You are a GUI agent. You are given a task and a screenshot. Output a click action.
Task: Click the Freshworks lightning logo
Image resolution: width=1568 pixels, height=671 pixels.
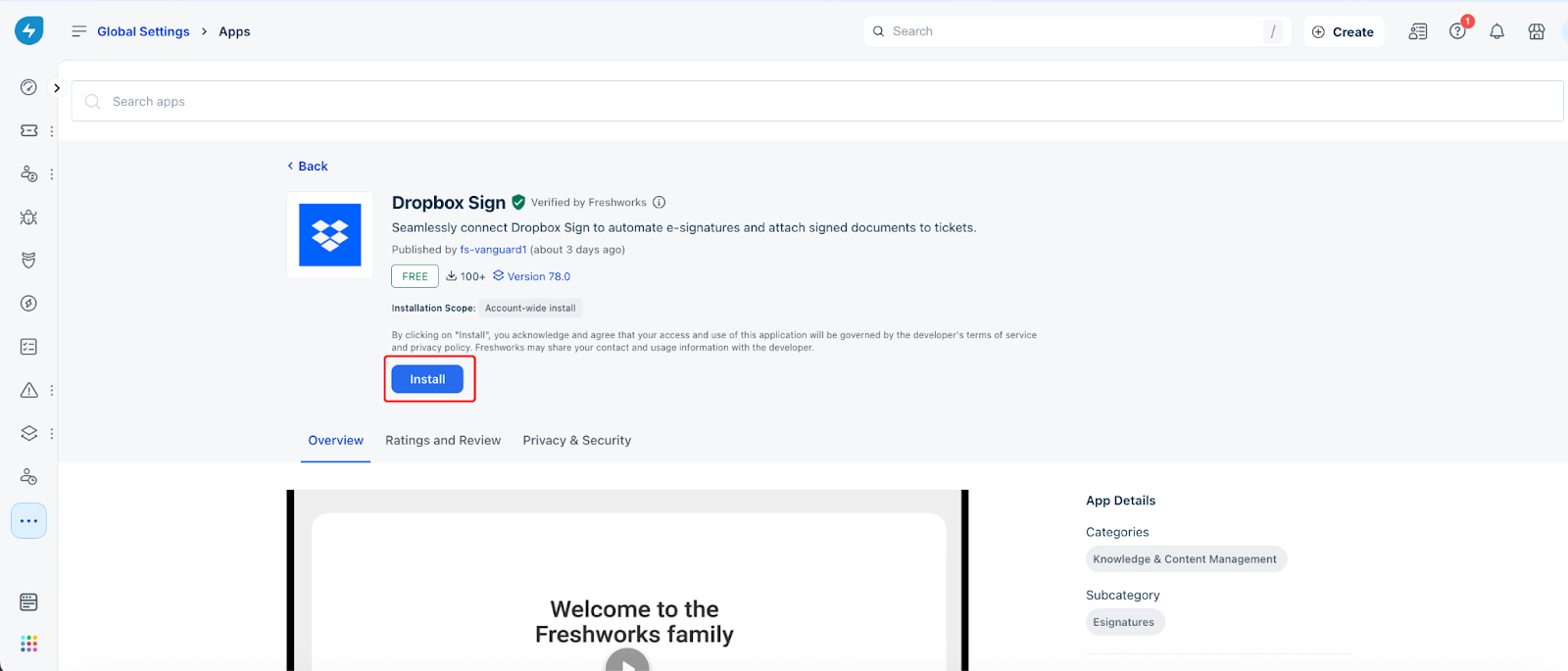pos(29,30)
